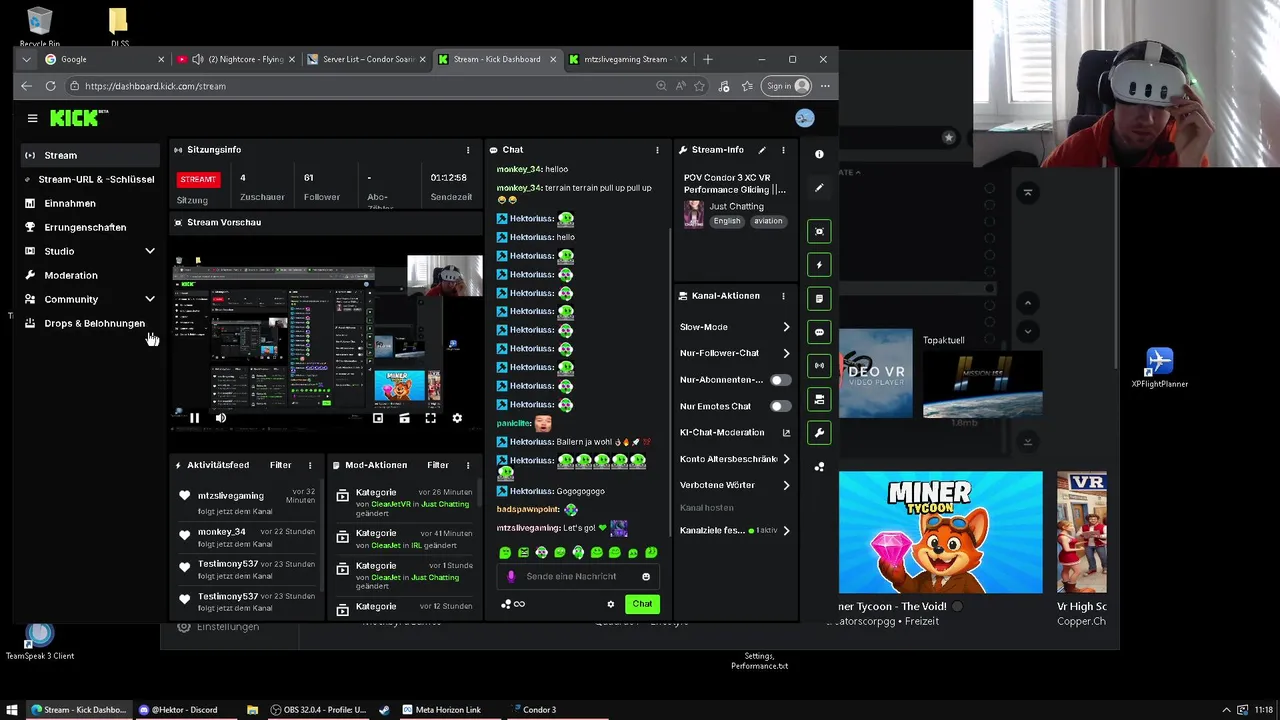Open Filter in Mod-Aktionen panel
Image resolution: width=1280 pixels, height=720 pixels.
(438, 465)
